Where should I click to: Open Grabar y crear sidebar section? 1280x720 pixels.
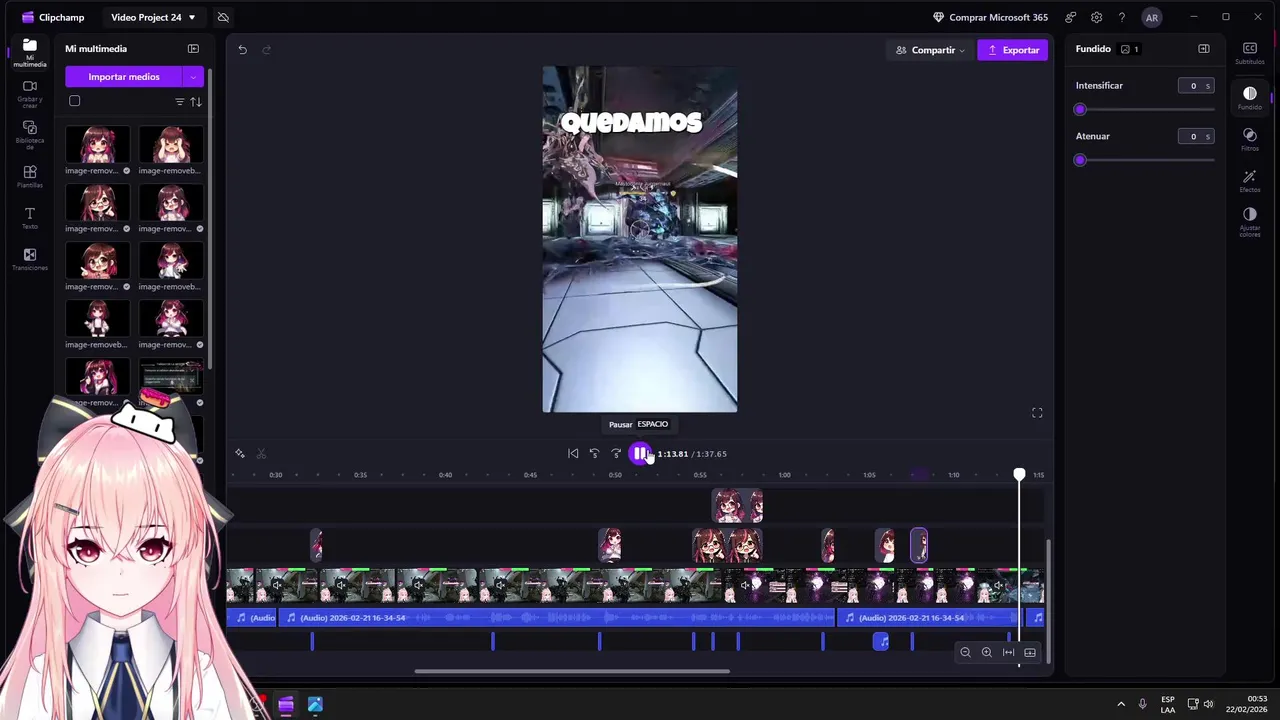point(29,92)
